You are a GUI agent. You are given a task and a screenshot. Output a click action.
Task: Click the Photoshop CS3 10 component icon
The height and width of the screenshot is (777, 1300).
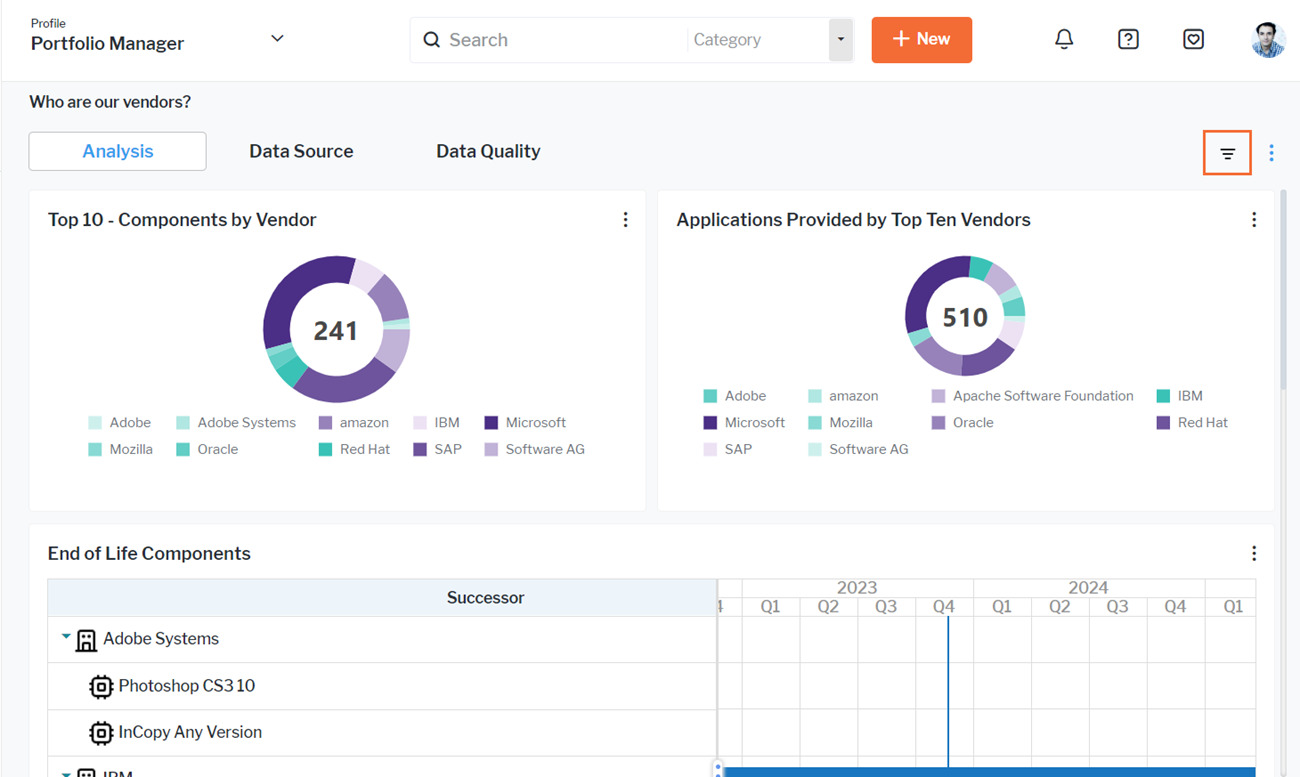tap(101, 686)
